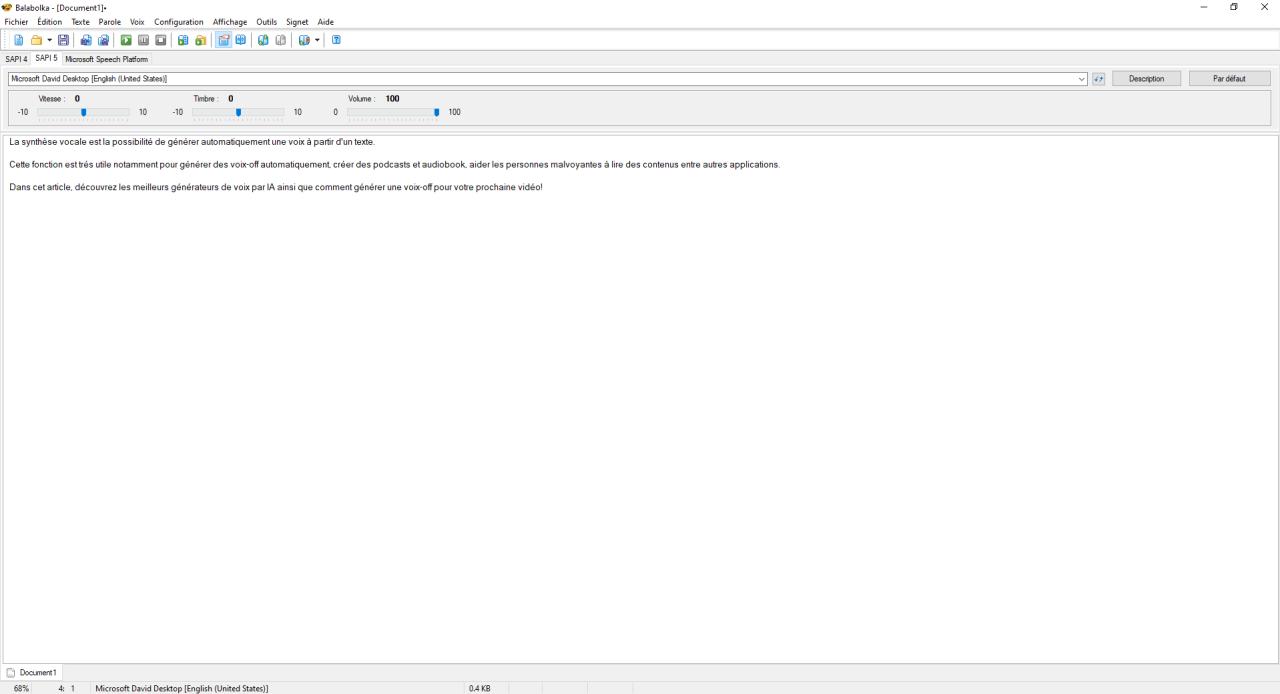This screenshot has height=694, width=1280.
Task: Click the Description button
Action: tap(1146, 78)
